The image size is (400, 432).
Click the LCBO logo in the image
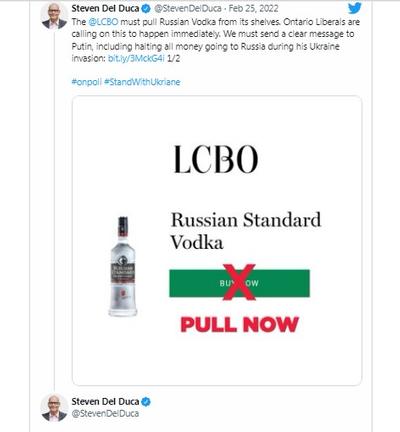[x=216, y=159]
